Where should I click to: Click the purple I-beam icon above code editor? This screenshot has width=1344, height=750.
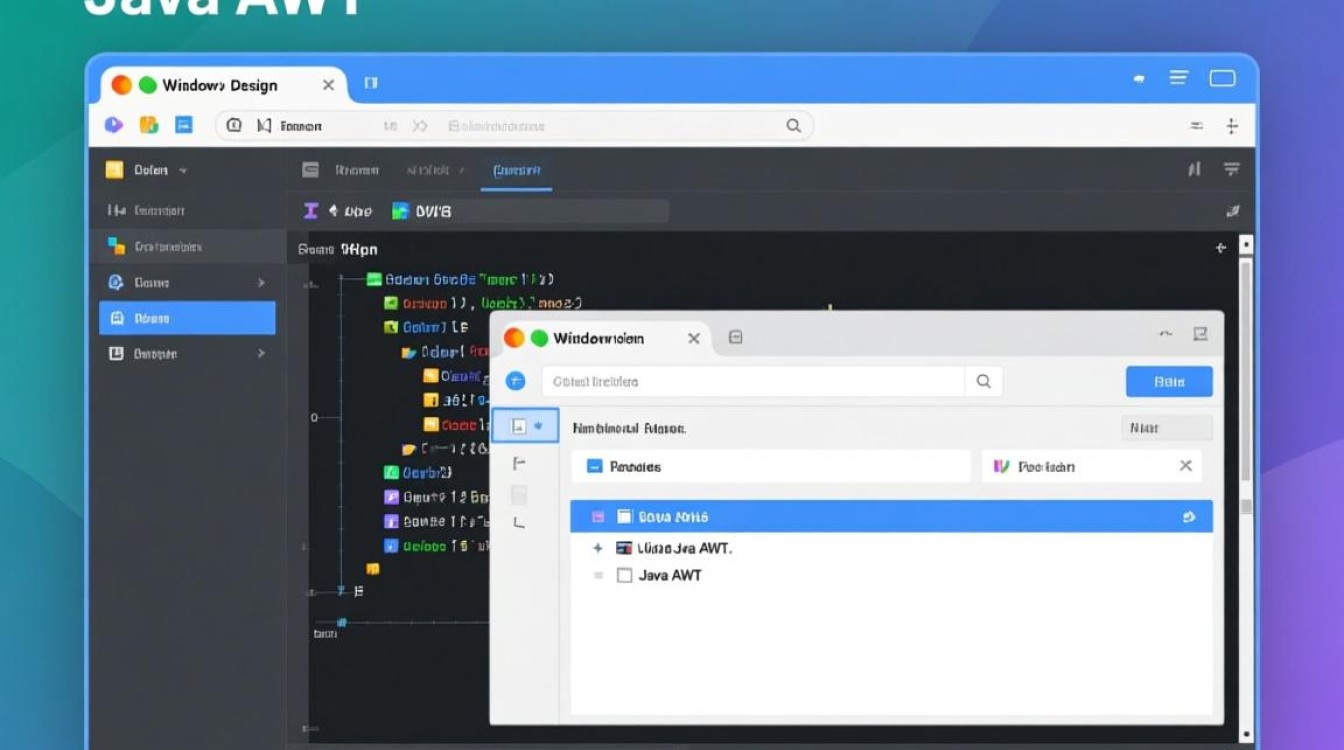coord(311,211)
